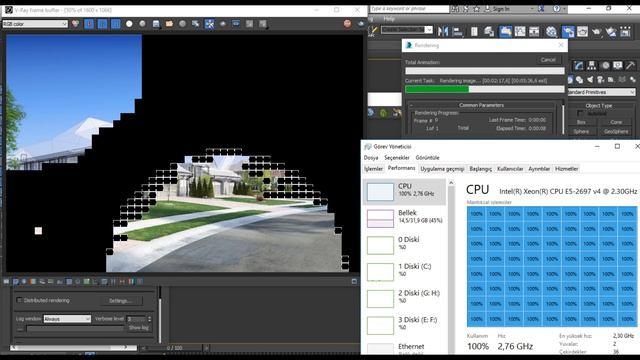Open the Log window Always dropdown

click(x=67, y=319)
